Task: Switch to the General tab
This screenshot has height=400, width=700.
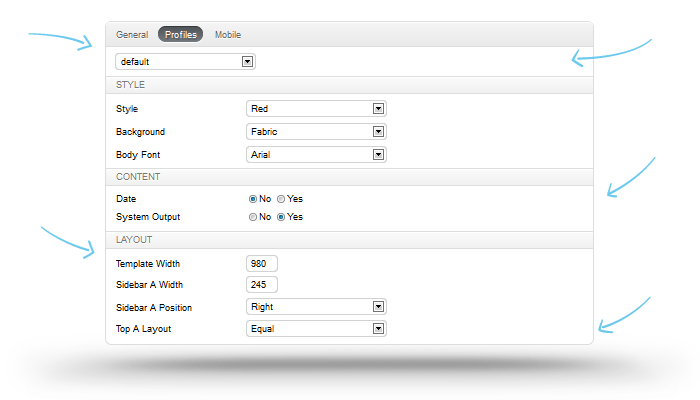Action: [x=132, y=35]
